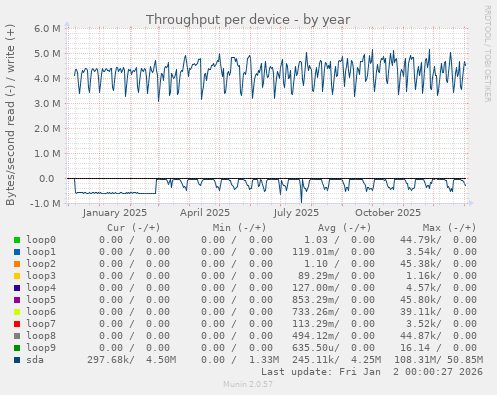Screen dimensions: 497x395
Task: Click the Min (-/+) column header
Action: 239,228
